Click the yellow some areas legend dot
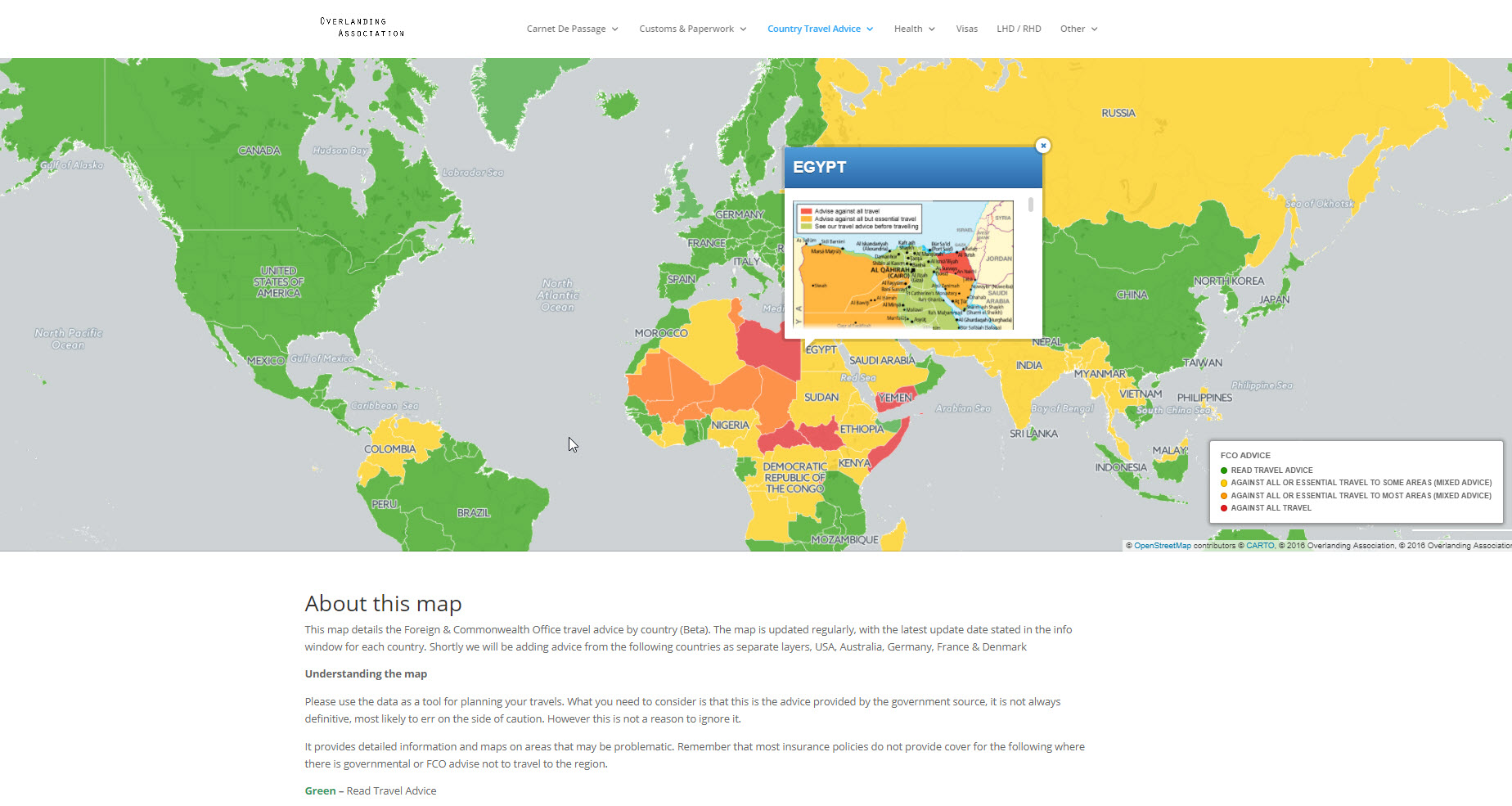Screen dimensions: 1512x806 1224,483
